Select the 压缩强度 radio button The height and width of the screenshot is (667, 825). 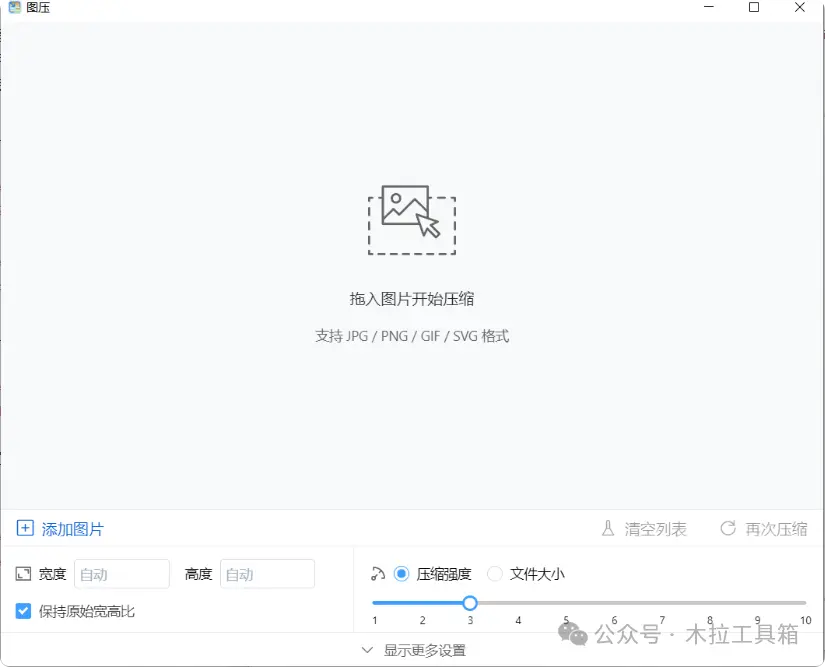pos(401,573)
